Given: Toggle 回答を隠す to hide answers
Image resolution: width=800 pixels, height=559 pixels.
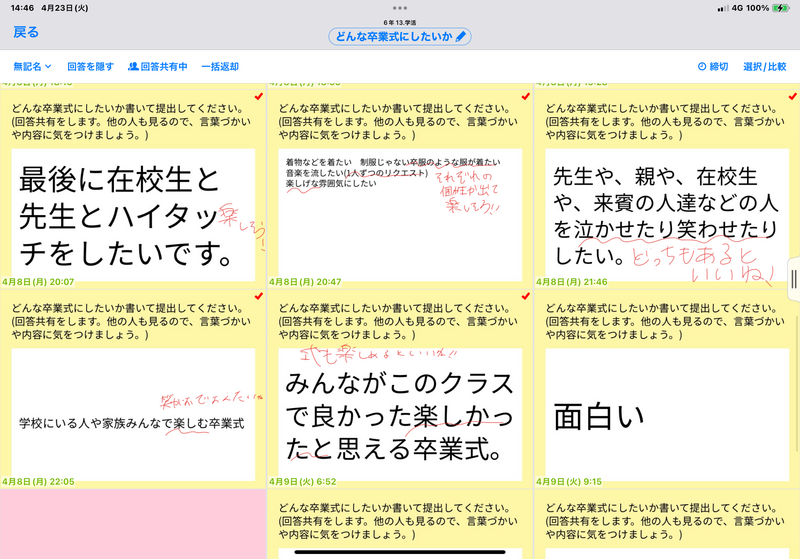Looking at the screenshot, I should coord(90,67).
